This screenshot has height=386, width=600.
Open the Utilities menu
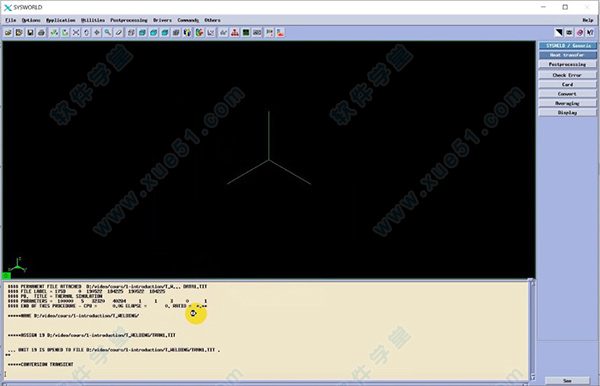(93, 20)
